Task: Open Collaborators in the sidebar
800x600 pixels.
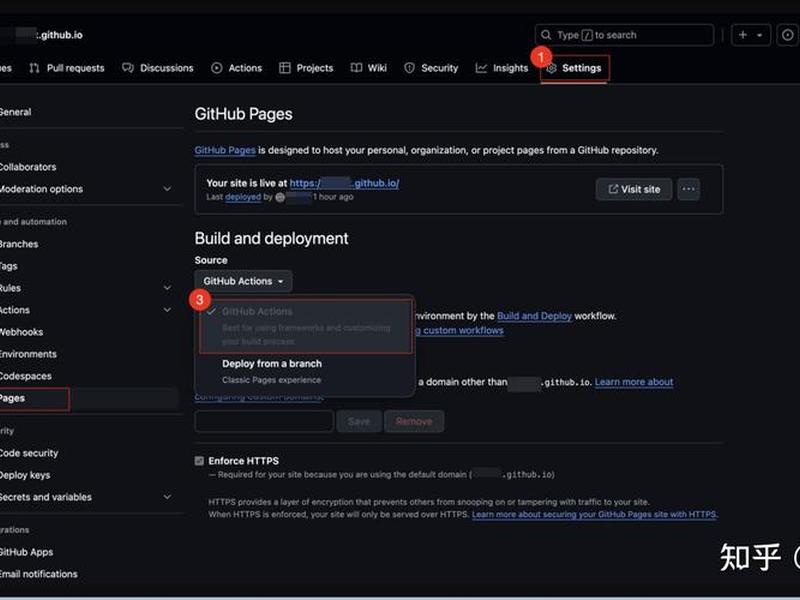Action: pos(28,167)
